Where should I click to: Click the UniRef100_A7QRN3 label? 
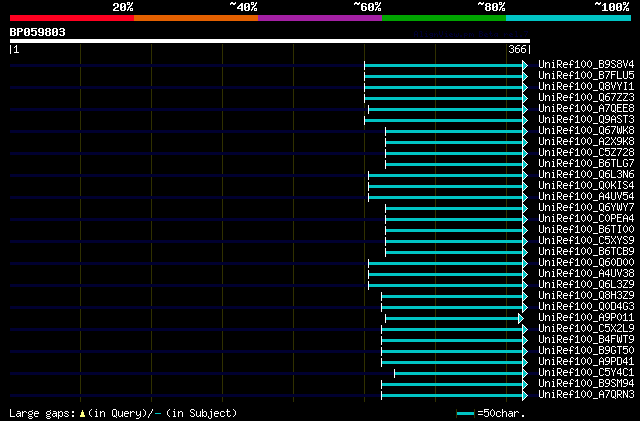point(586,395)
